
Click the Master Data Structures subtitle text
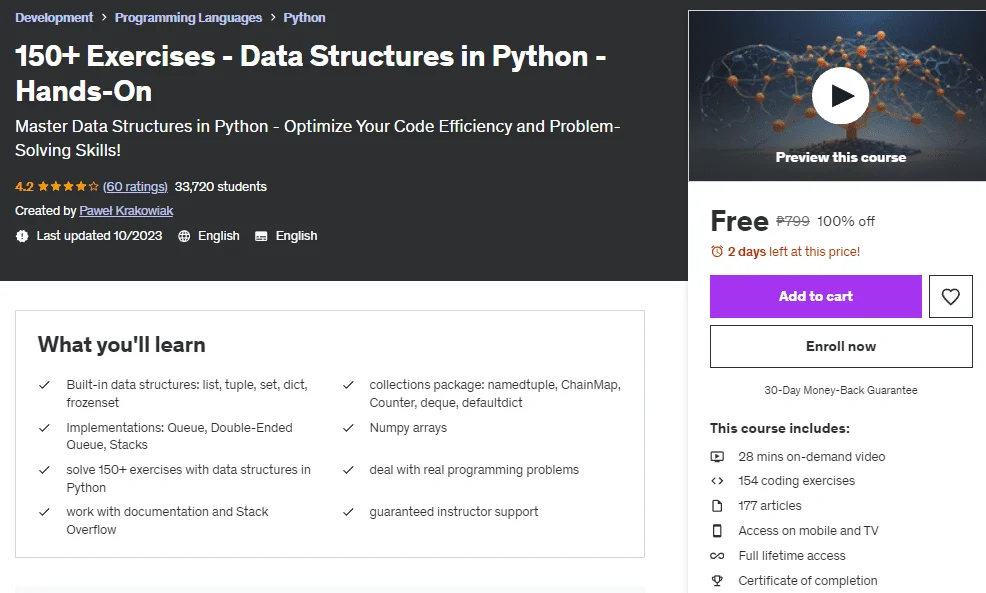(x=318, y=138)
